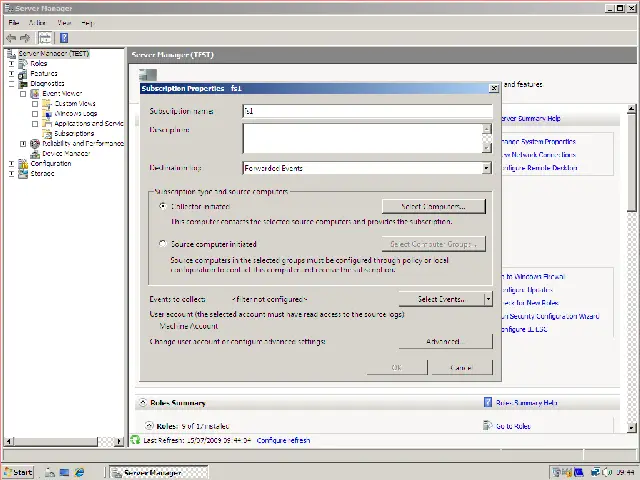Select the Source computer initiated radio button
The height and width of the screenshot is (480, 640).
163,244
